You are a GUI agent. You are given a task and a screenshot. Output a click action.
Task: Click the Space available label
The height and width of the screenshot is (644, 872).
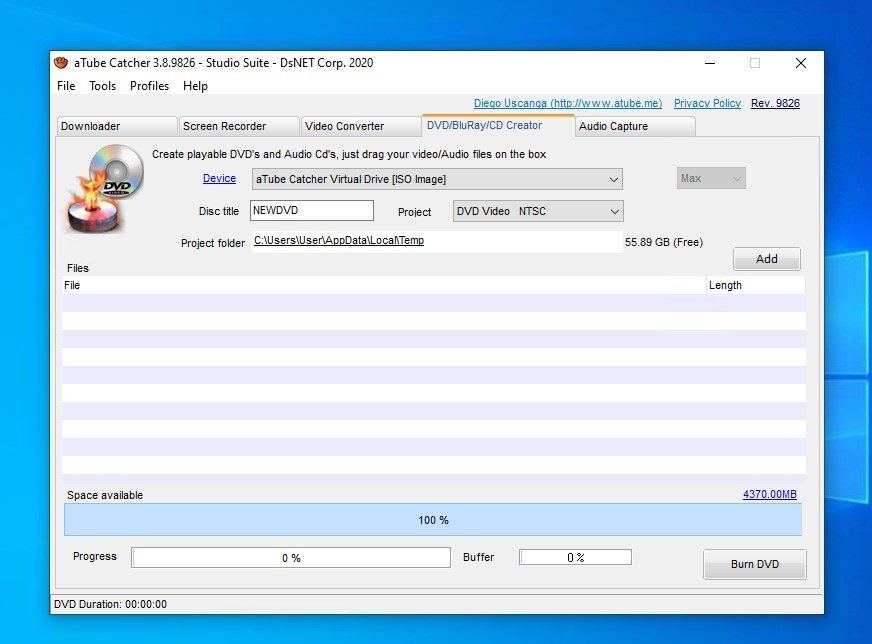[x=105, y=495]
